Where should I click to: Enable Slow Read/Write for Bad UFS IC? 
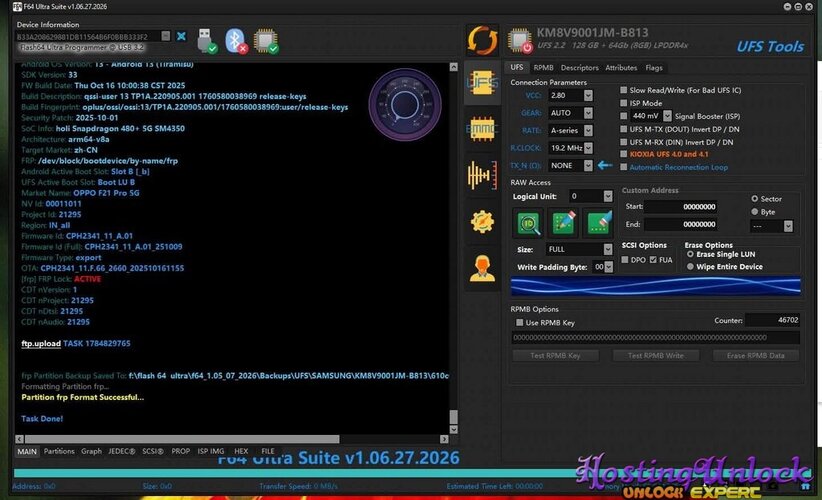[x=623, y=90]
